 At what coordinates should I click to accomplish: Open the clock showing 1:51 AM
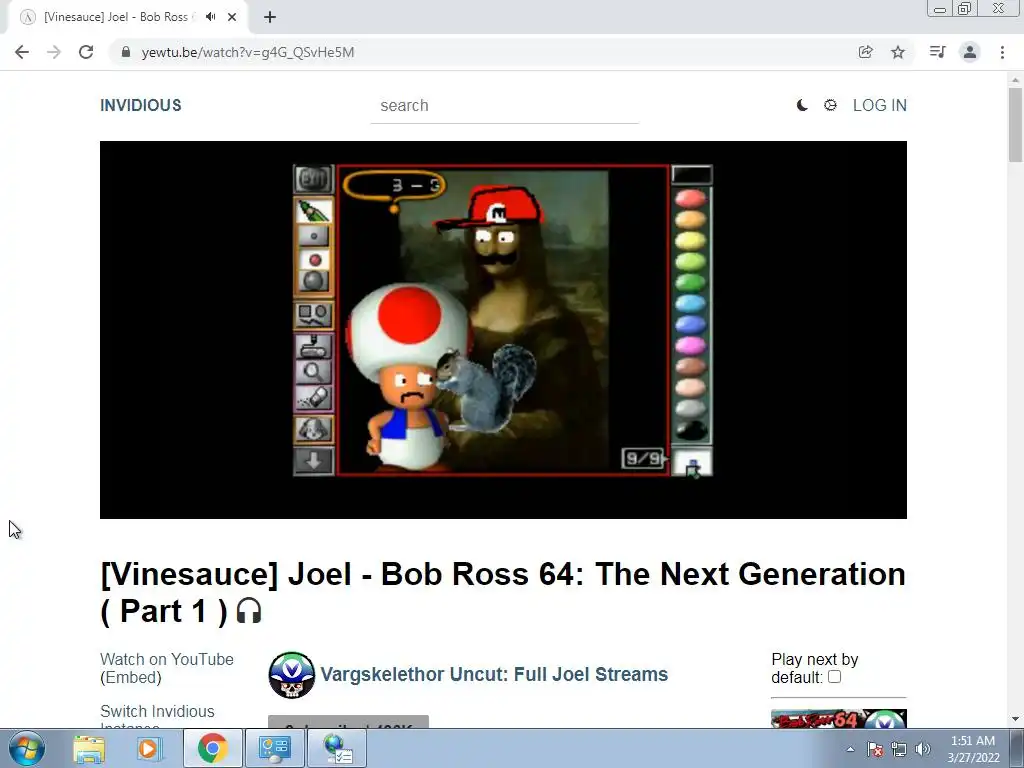pos(973,749)
